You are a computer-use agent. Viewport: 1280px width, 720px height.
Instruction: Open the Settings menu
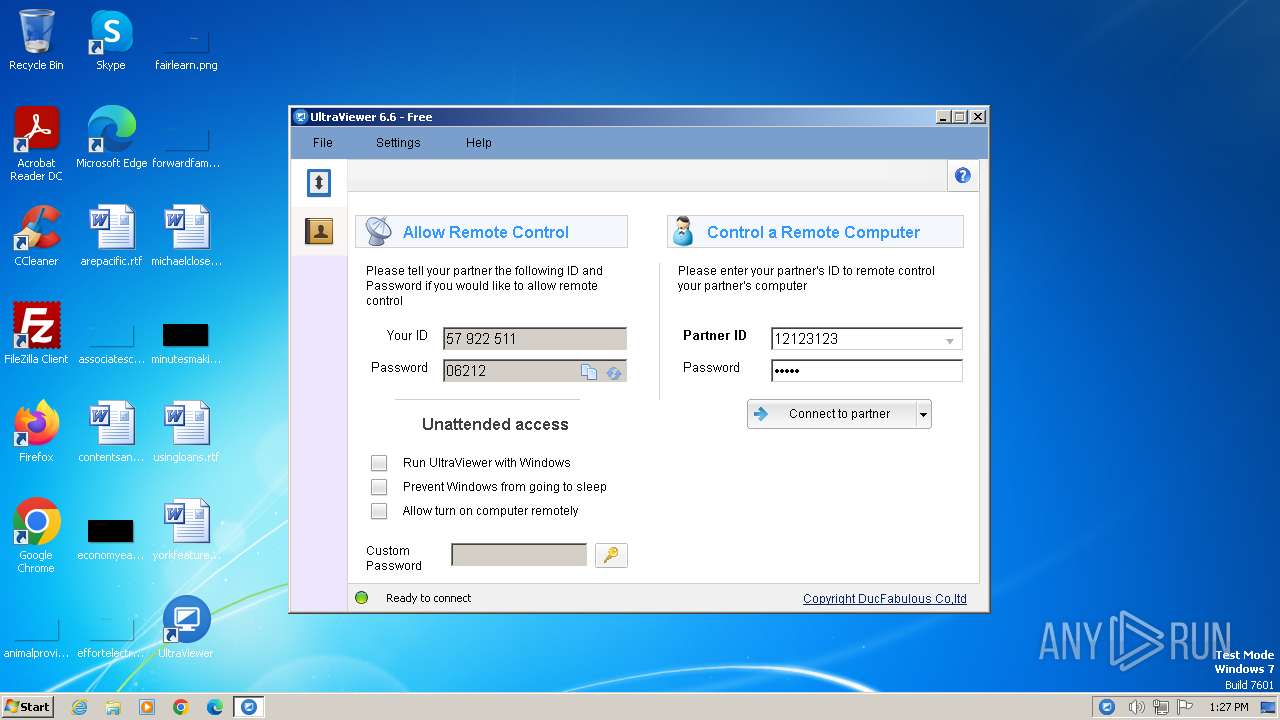[398, 143]
